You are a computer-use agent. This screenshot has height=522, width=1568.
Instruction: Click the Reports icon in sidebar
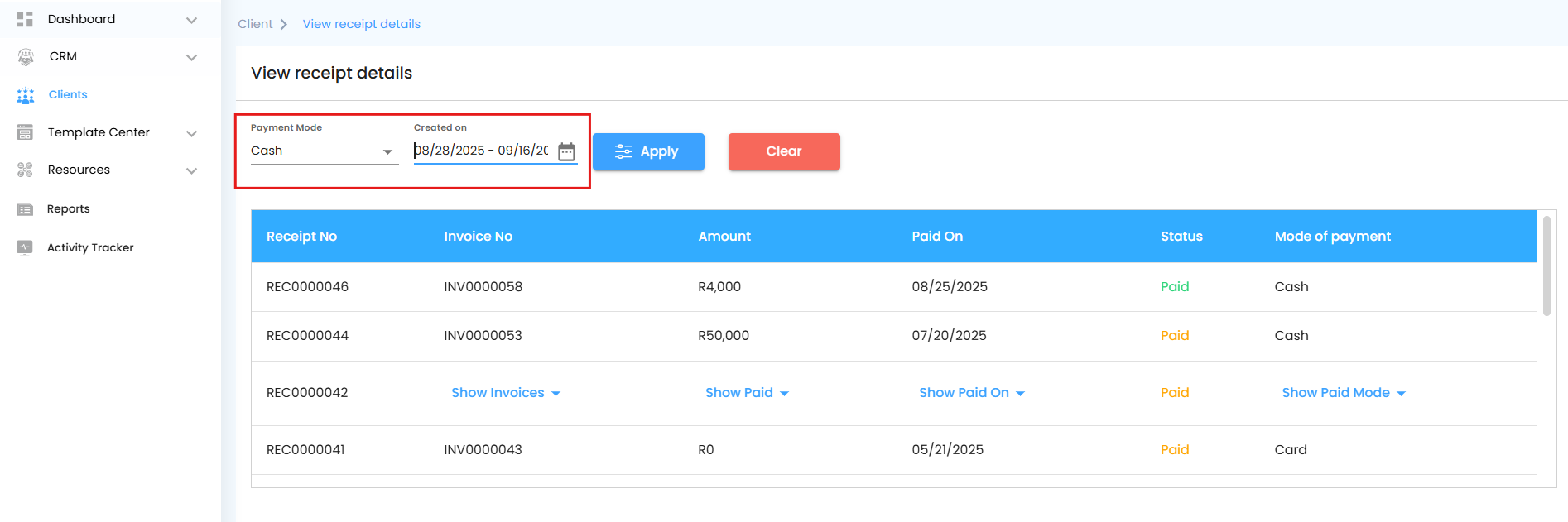pyautogui.click(x=25, y=209)
